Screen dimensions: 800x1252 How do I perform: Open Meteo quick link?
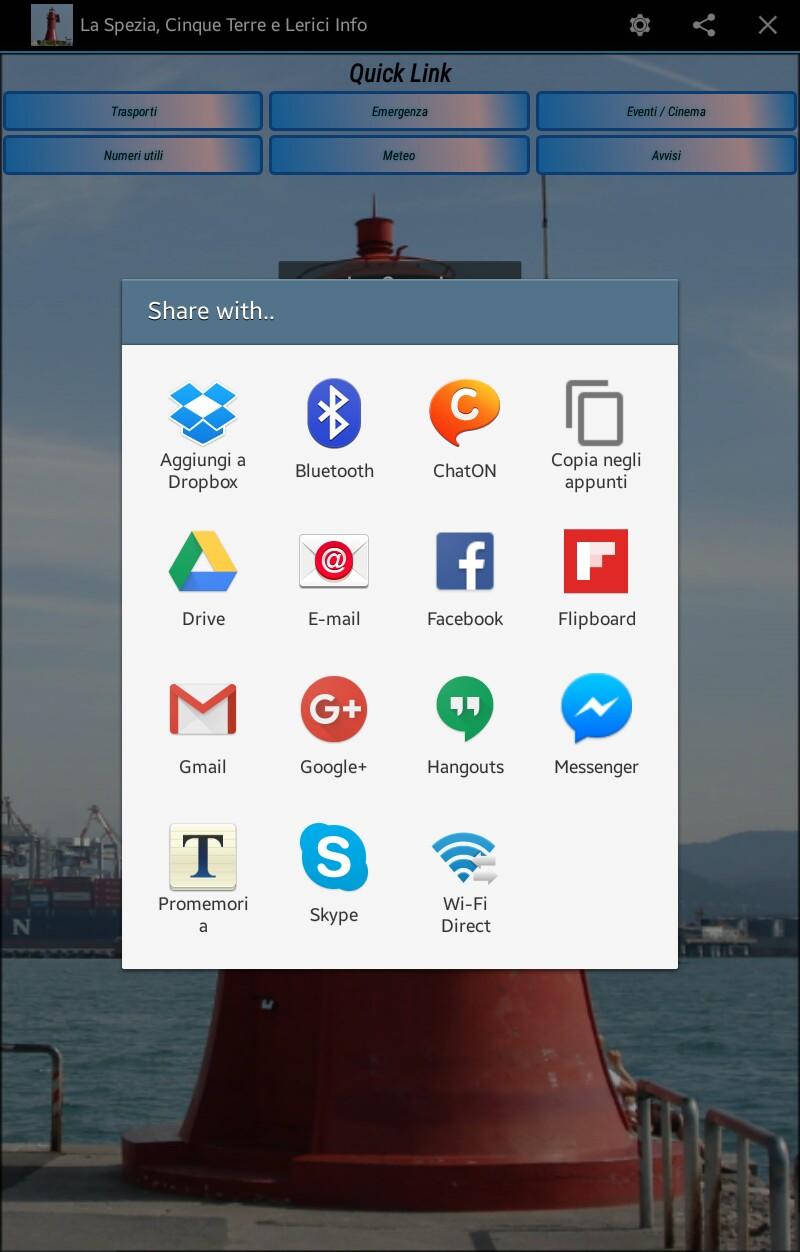(400, 155)
